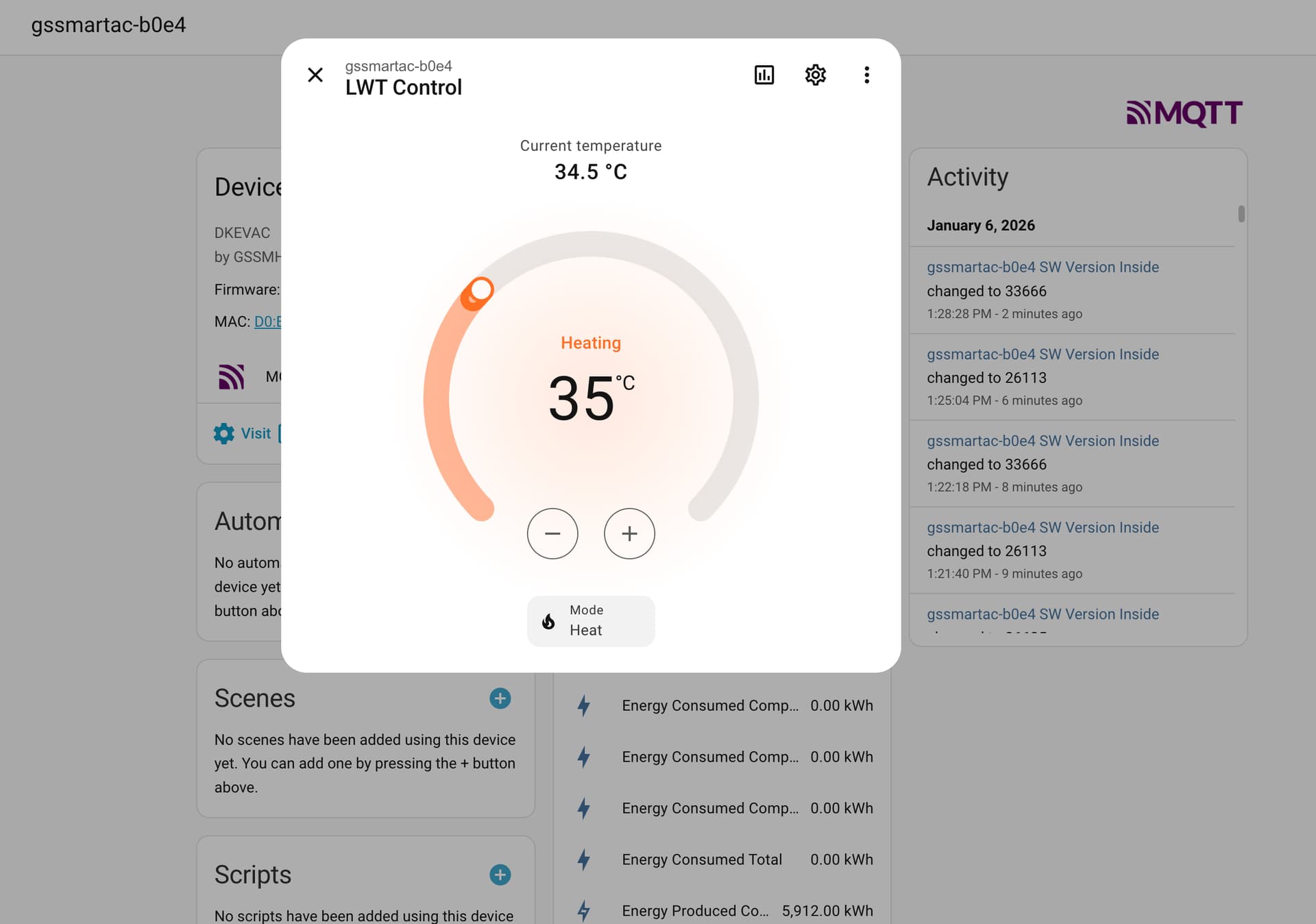Click the orange thermostat slider handle
1316x924 pixels.
click(x=481, y=290)
